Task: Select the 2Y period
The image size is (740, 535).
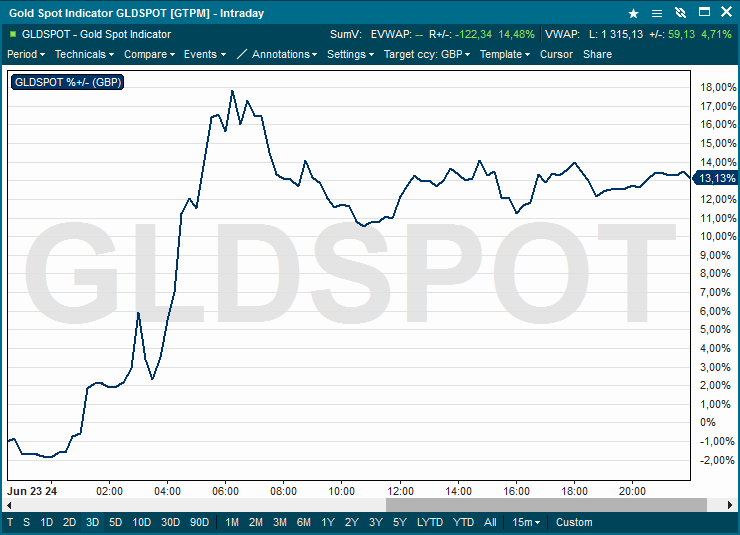Action: coord(352,522)
